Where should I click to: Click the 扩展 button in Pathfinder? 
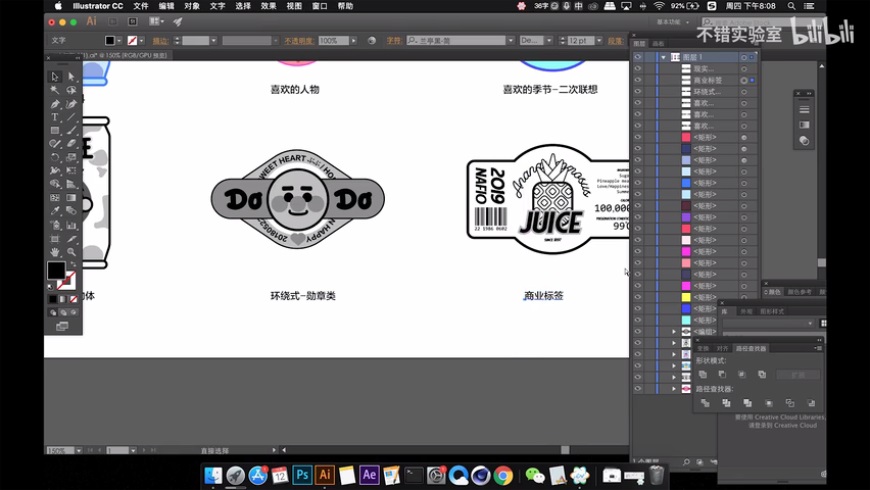pyautogui.click(x=797, y=375)
